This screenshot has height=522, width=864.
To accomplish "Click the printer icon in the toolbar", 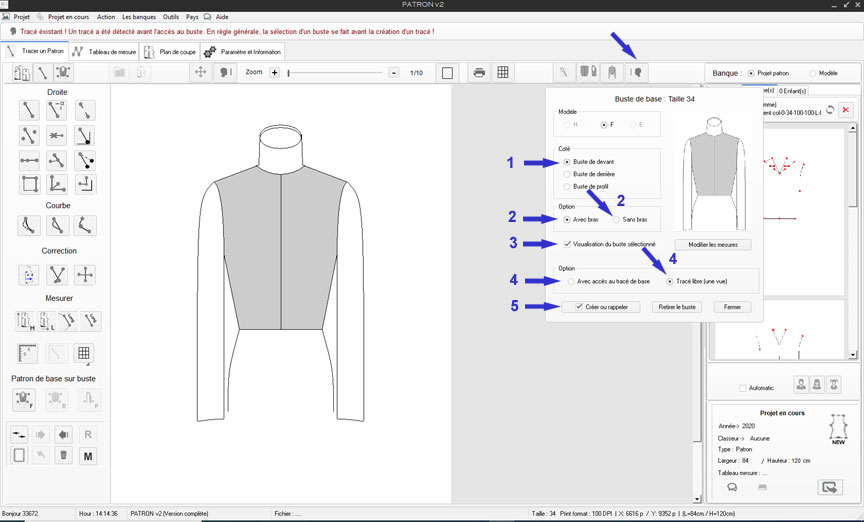I will 479,73.
